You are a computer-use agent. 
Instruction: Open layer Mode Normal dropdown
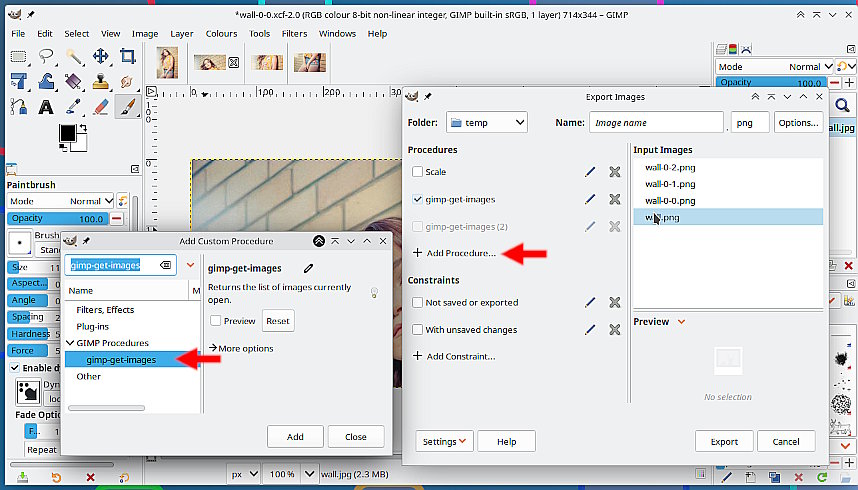(774, 67)
